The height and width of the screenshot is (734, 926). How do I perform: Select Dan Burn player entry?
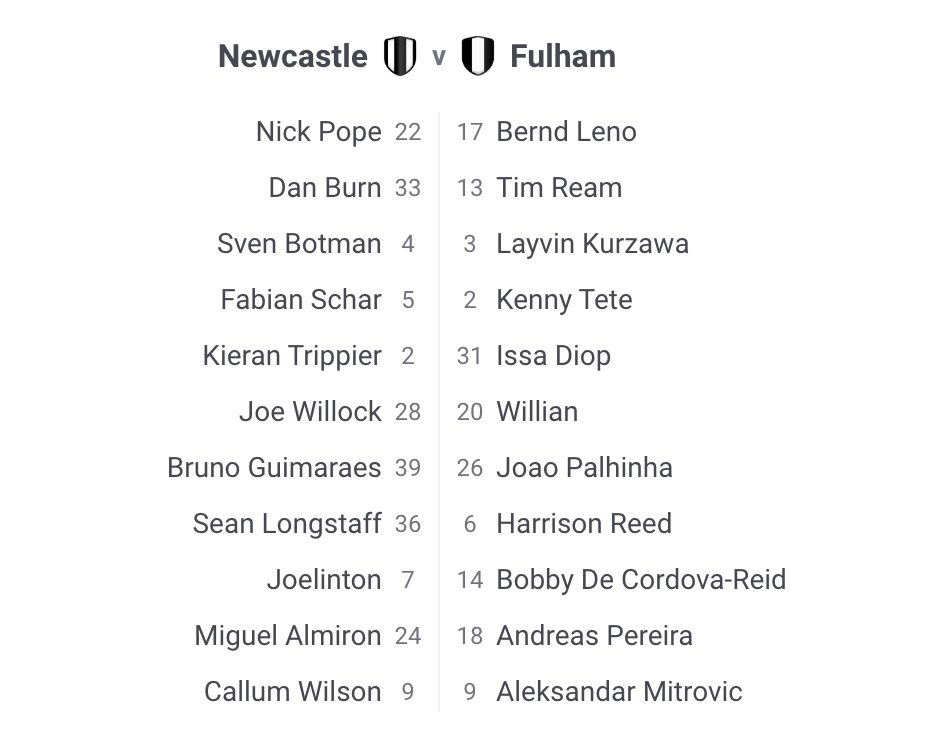point(325,188)
